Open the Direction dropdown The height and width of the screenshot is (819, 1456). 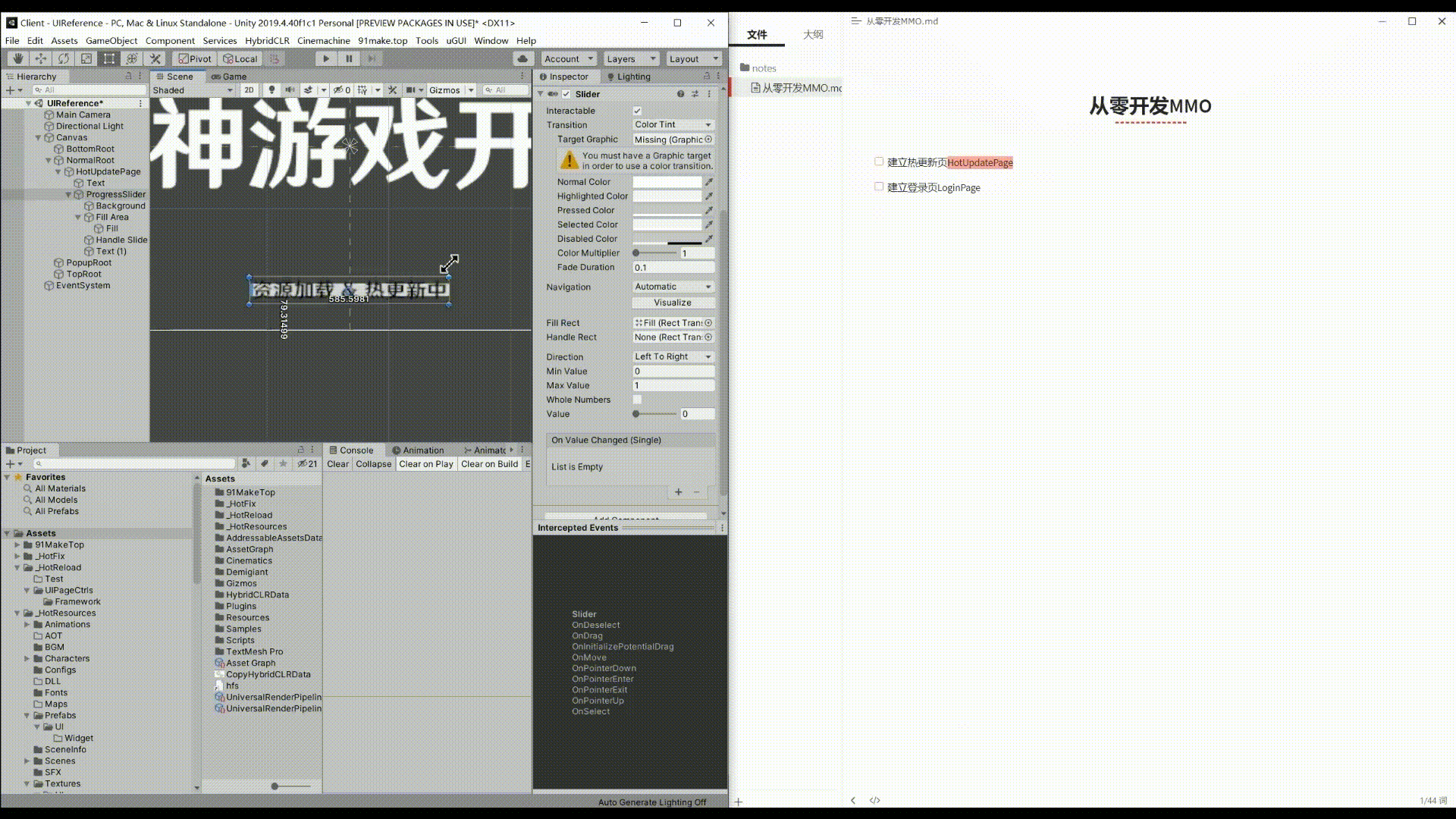pos(673,356)
